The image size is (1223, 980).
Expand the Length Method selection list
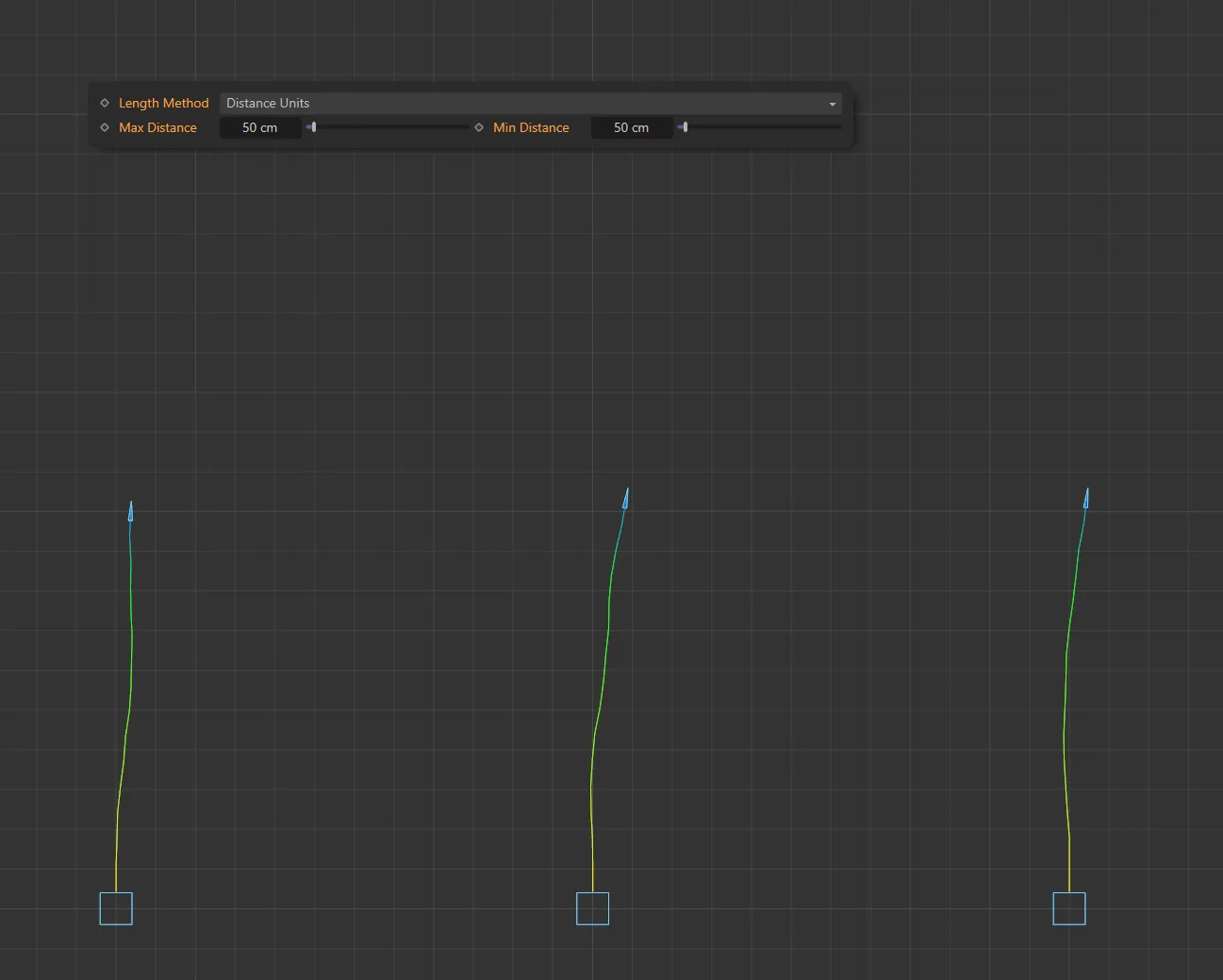(x=528, y=103)
